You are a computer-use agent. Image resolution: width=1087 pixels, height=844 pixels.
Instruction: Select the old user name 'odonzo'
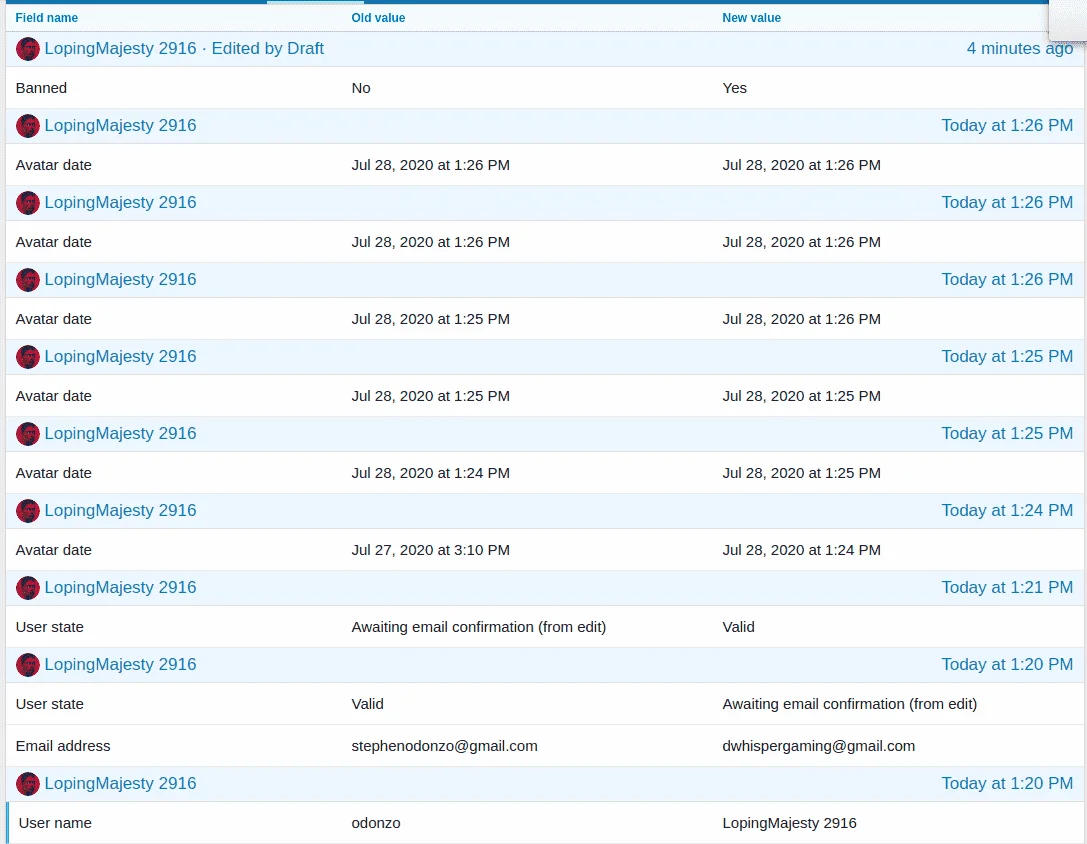click(x=376, y=823)
